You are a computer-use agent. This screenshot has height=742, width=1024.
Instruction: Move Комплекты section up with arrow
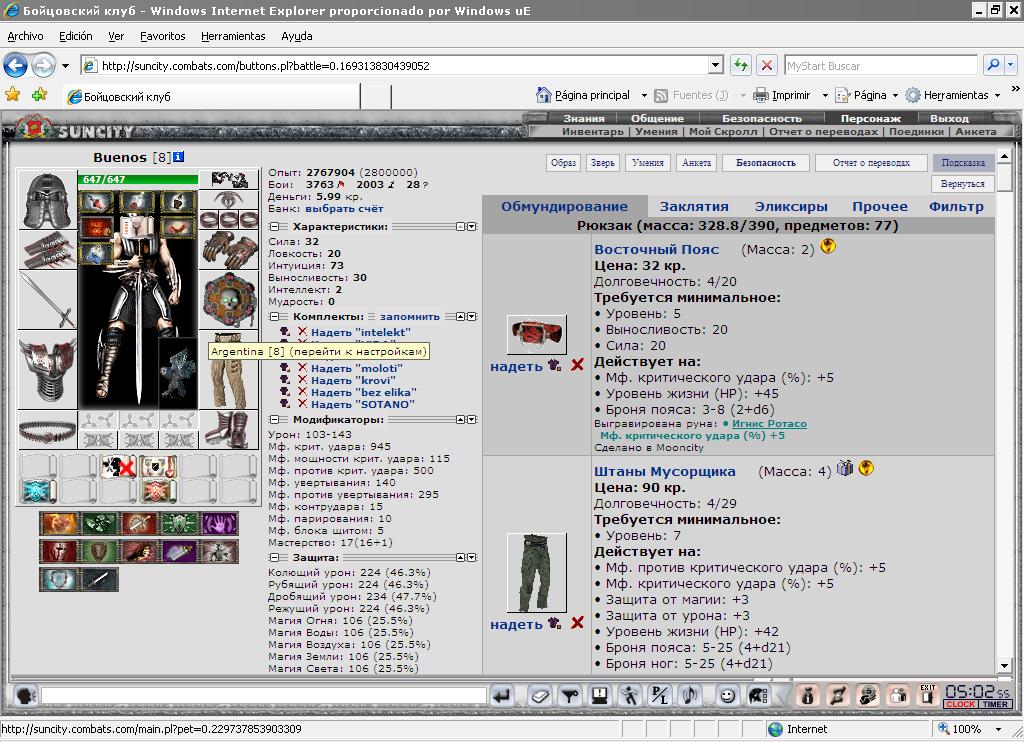460,316
